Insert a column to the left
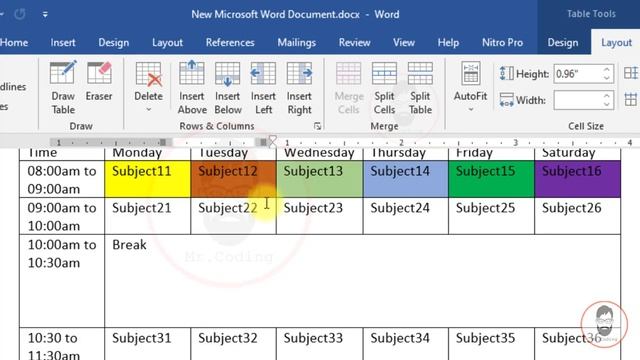This screenshot has width=640, height=360. click(263, 88)
